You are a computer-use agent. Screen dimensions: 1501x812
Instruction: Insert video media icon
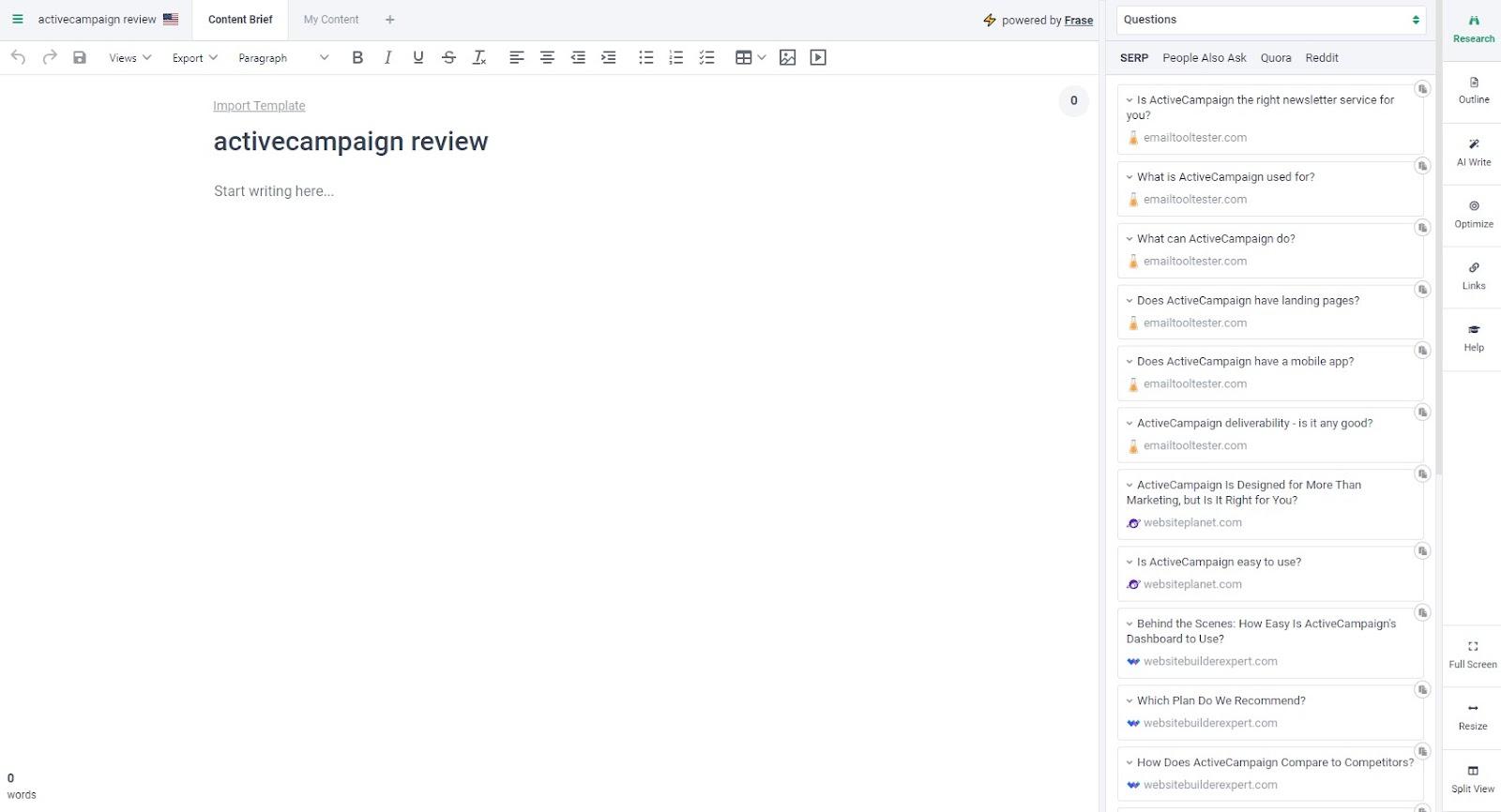click(x=818, y=57)
